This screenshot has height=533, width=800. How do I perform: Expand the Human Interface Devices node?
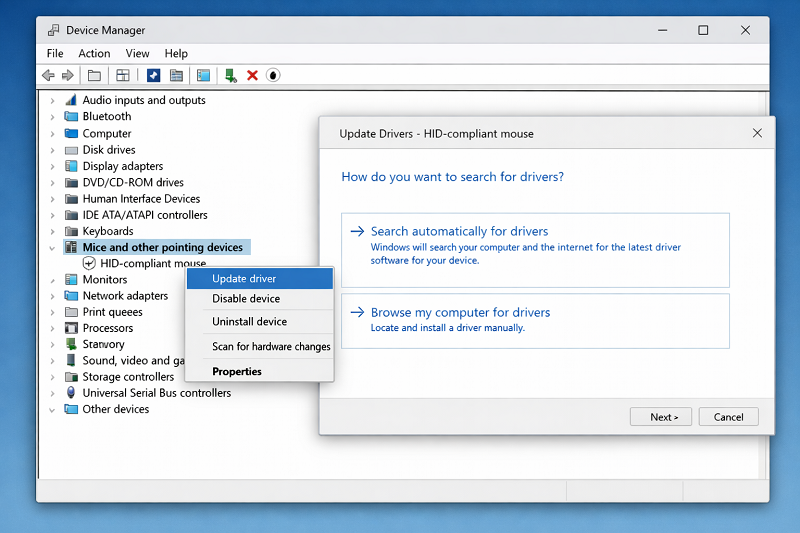coord(52,199)
